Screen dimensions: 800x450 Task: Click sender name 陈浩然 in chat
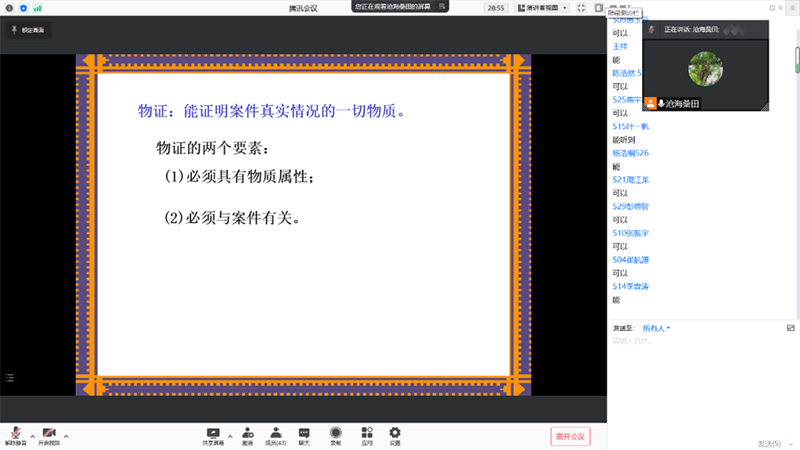(x=626, y=73)
